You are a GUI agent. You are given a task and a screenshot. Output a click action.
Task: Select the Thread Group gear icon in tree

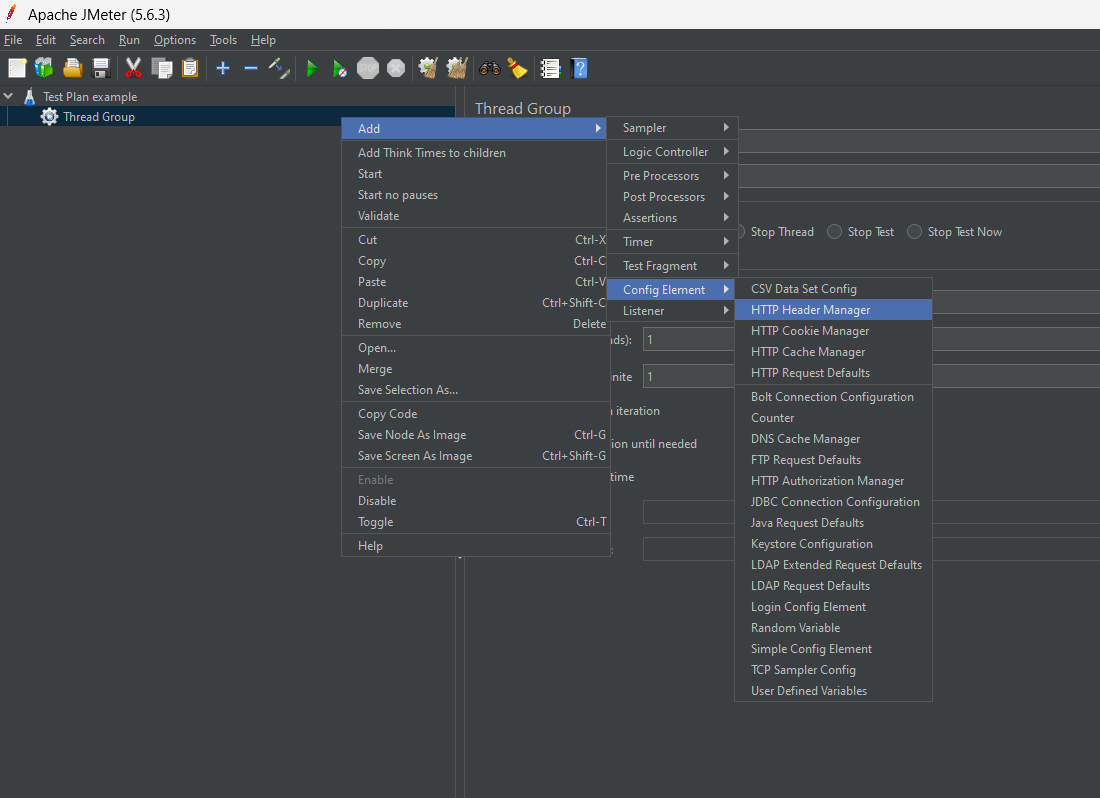tap(49, 116)
